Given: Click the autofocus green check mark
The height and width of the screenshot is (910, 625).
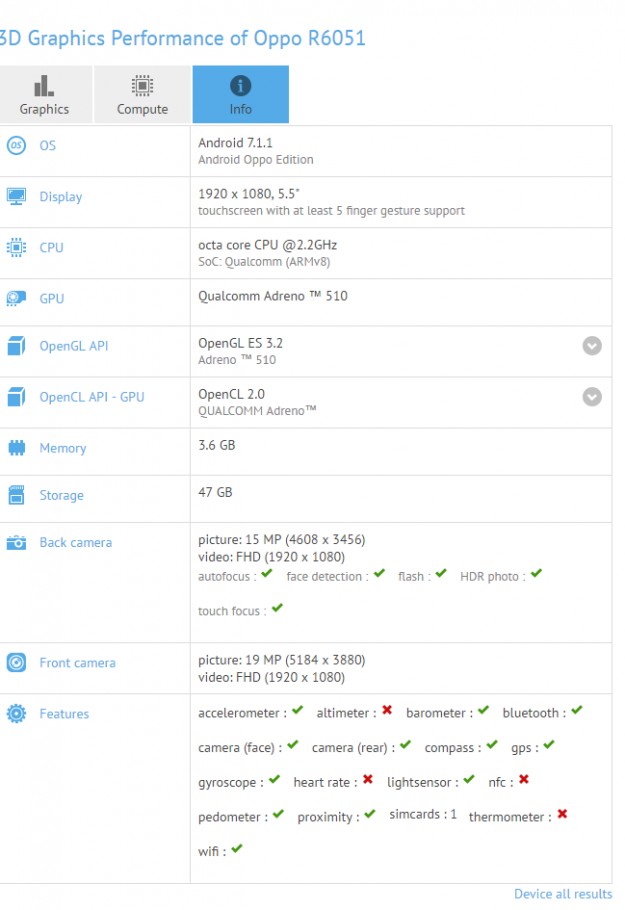Looking at the screenshot, I should pos(266,574).
